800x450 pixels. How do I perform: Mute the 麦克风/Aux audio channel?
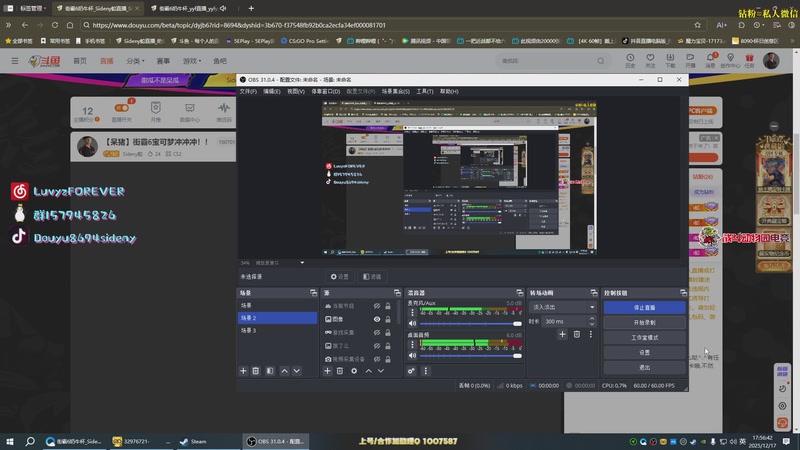tap(412, 323)
